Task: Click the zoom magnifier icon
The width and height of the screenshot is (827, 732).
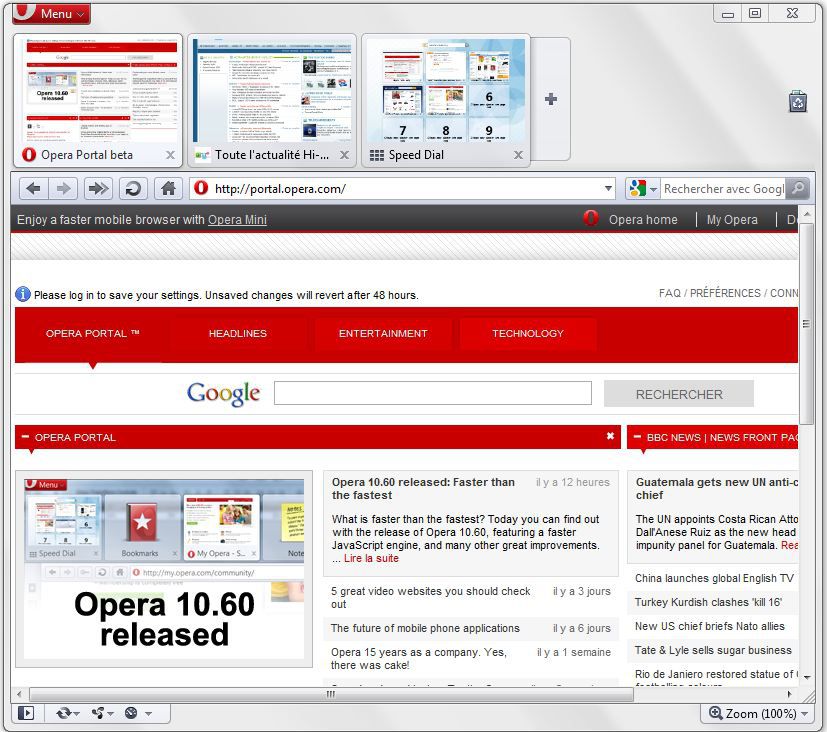Action: pyautogui.click(x=716, y=713)
